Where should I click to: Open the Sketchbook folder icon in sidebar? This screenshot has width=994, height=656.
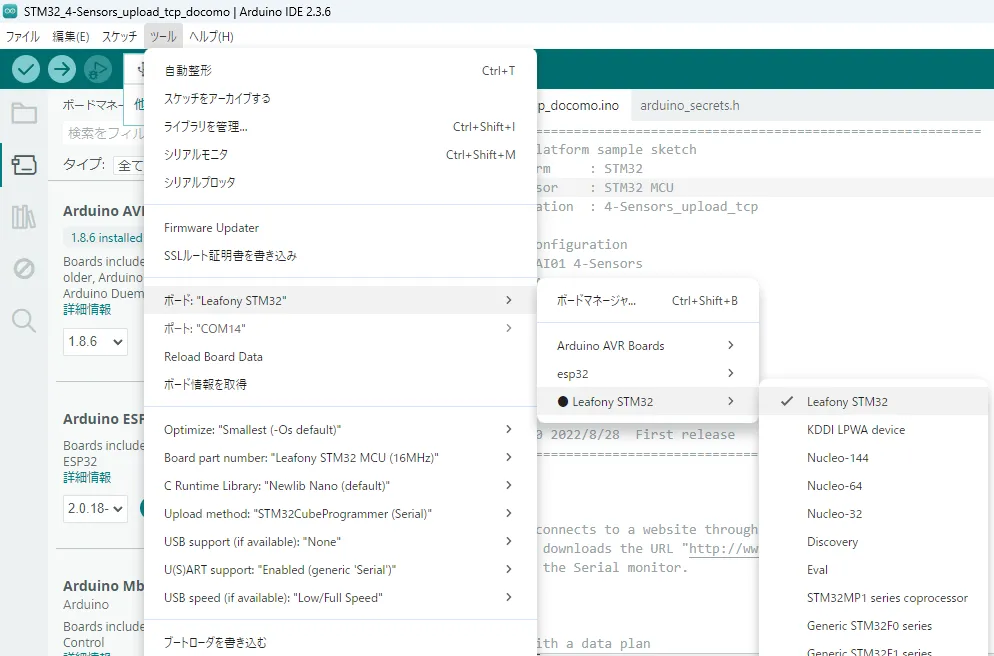(24, 113)
